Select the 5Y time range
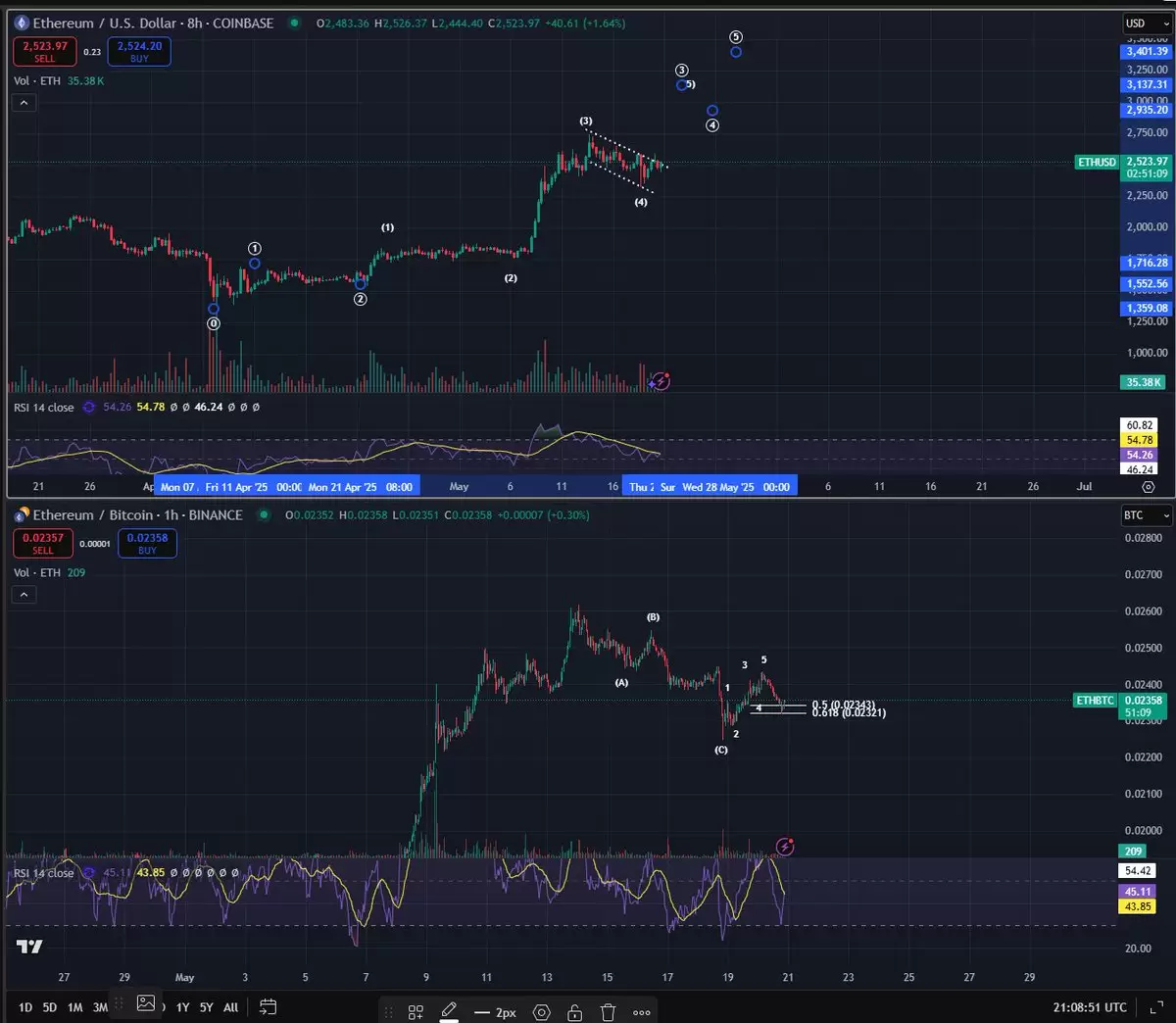This screenshot has height=1023, width=1176. pos(206,1007)
